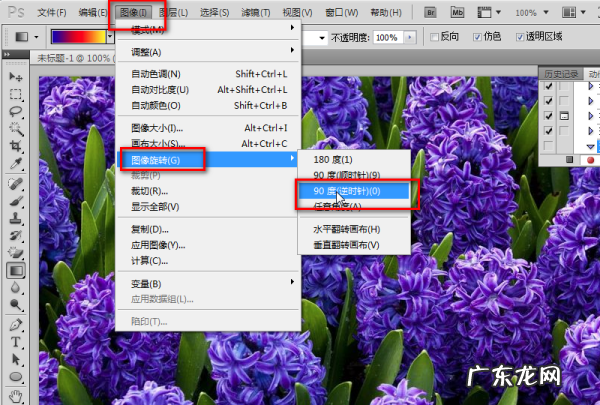Choose 水平翻转画布(H) flip horizontal
This screenshot has width=600, height=405.
[354, 229]
